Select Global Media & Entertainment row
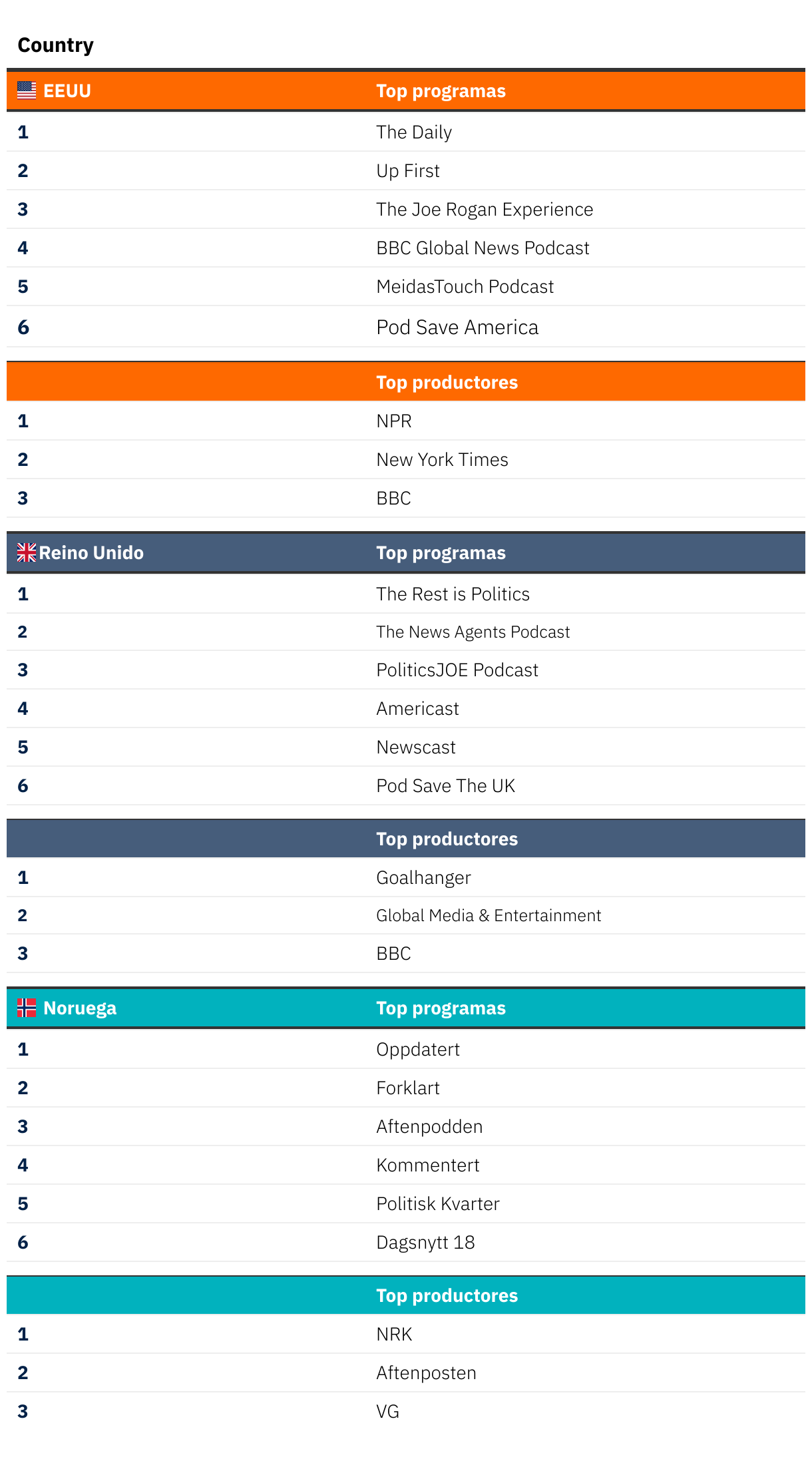Image resolution: width=812 pixels, height=1463 pixels. pos(489,915)
